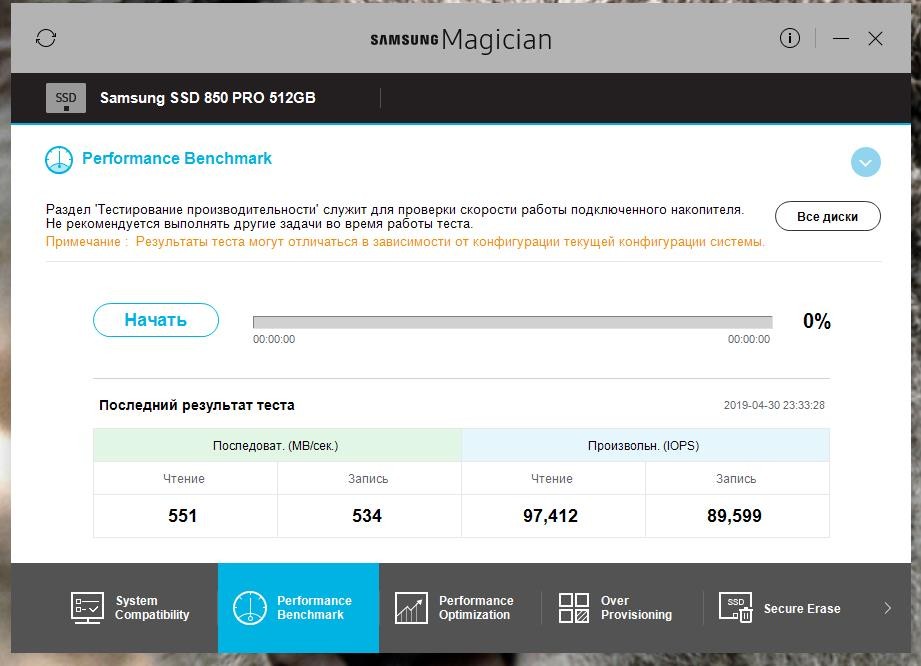Click the refresh icon in title bar
Screen dimensions: 921x666
coord(46,39)
